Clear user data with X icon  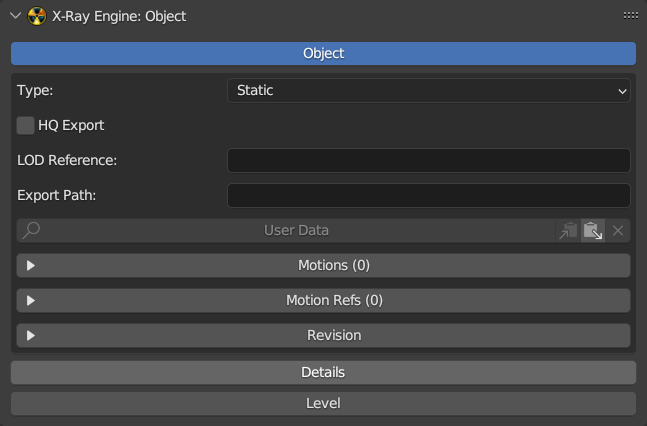pyautogui.click(x=618, y=231)
